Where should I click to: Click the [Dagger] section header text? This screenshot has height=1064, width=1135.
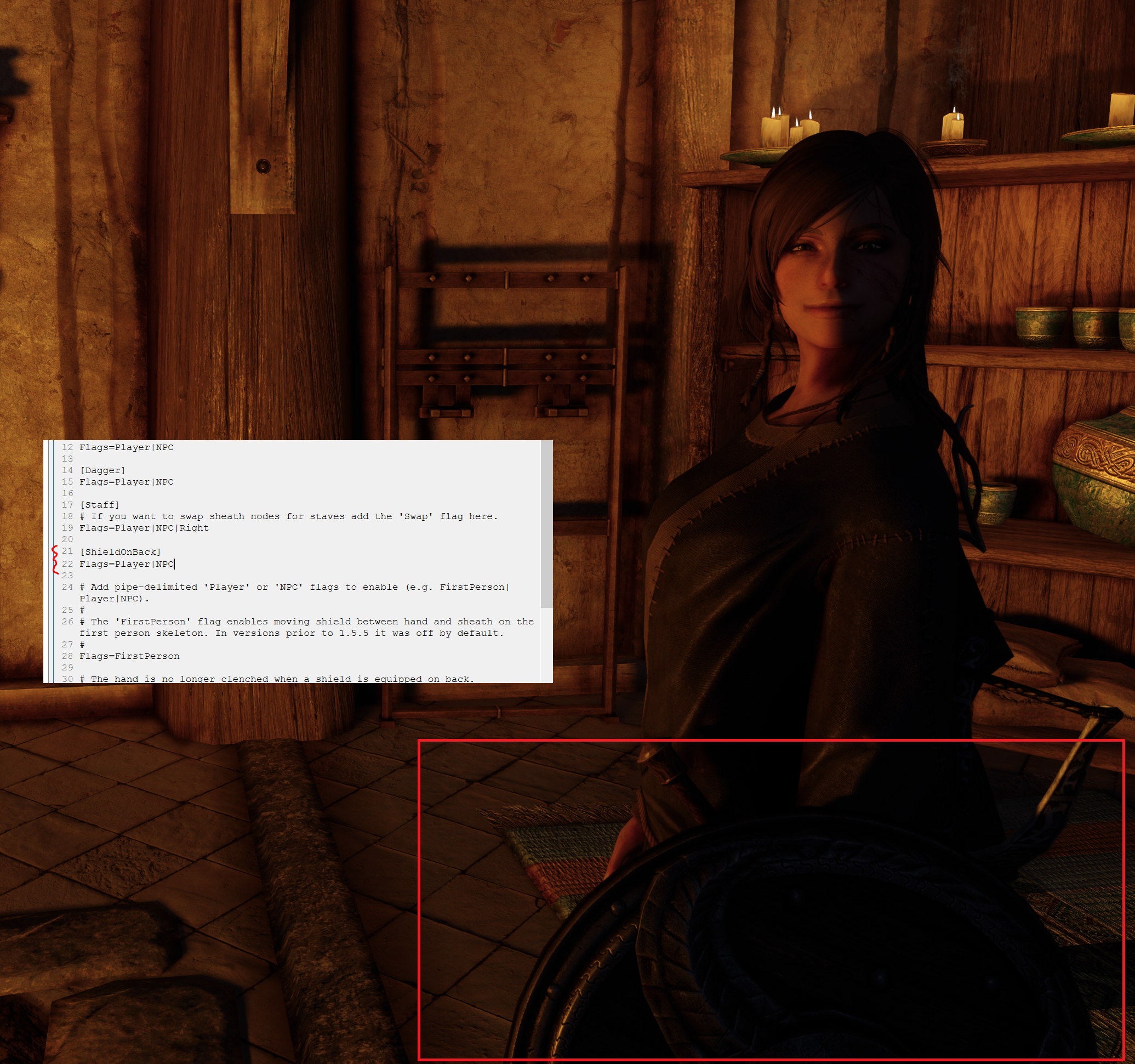tap(103, 470)
